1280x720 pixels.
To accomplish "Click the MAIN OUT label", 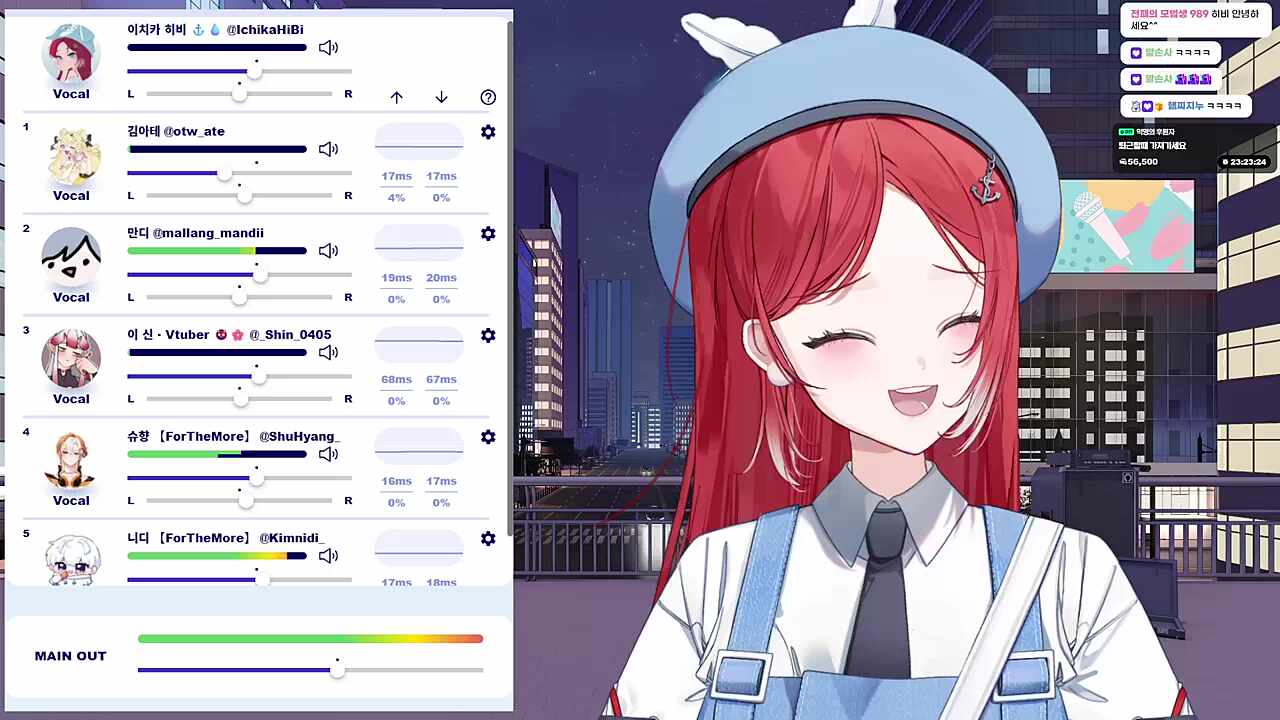I will click(70, 656).
